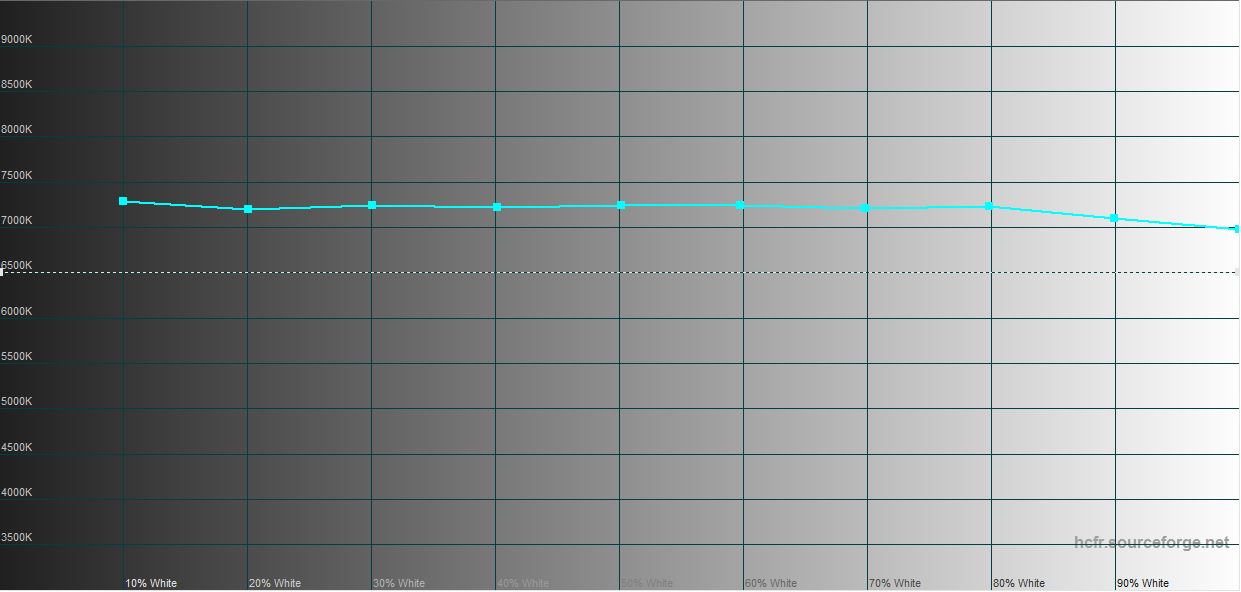This screenshot has height=592, width=1241.
Task: Click the cyan data point at 10% White
Action: [x=123, y=201]
